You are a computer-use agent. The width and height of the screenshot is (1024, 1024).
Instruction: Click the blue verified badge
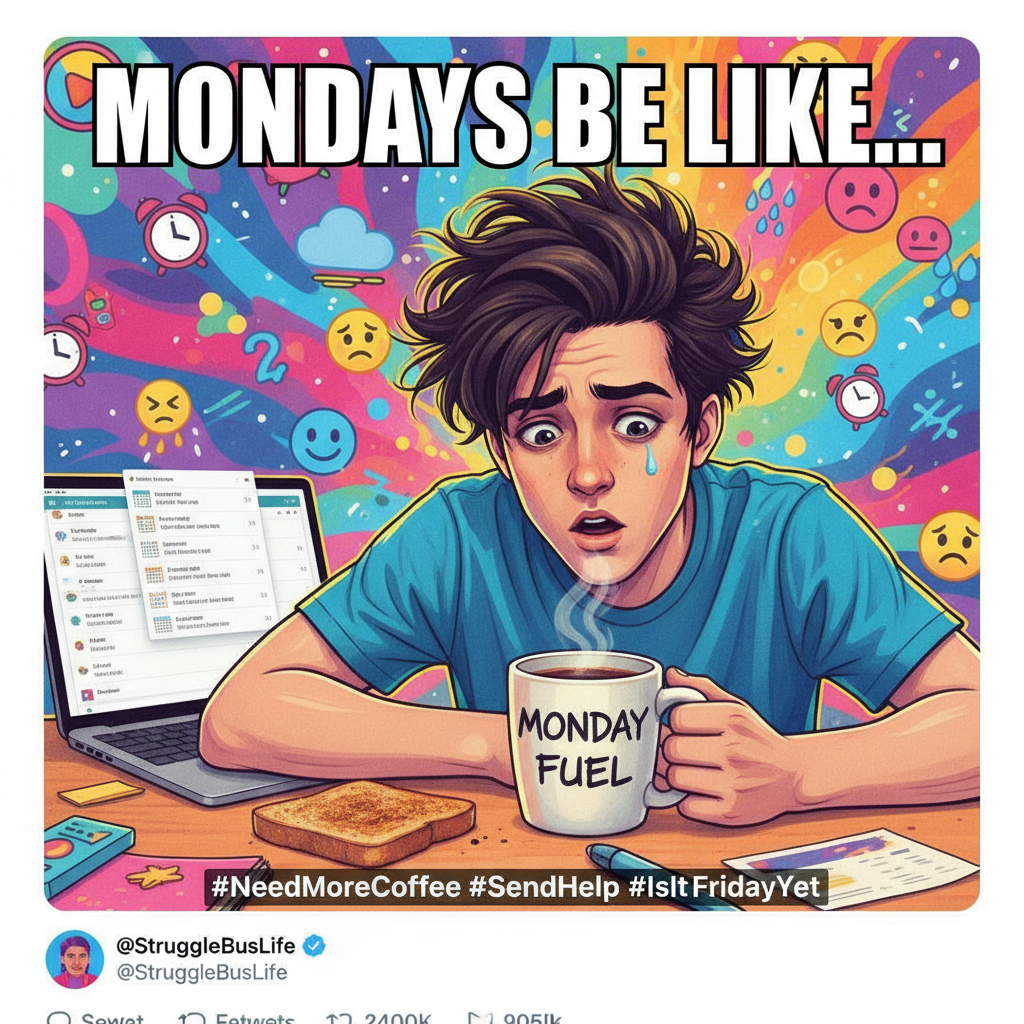pos(315,945)
